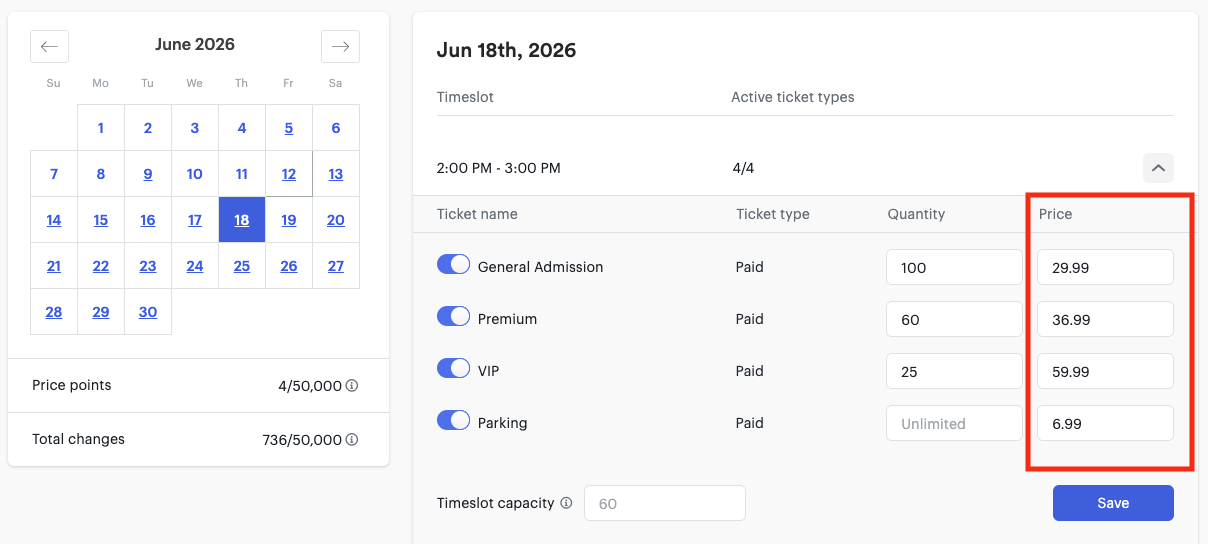Screen dimensions: 1208x544
Task: Select June 26 on calendar
Action: [289, 266]
